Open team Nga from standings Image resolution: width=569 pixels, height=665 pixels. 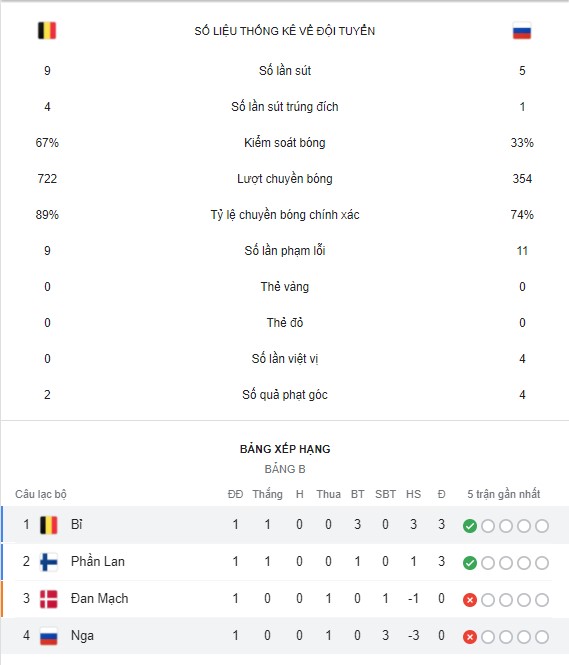82,636
